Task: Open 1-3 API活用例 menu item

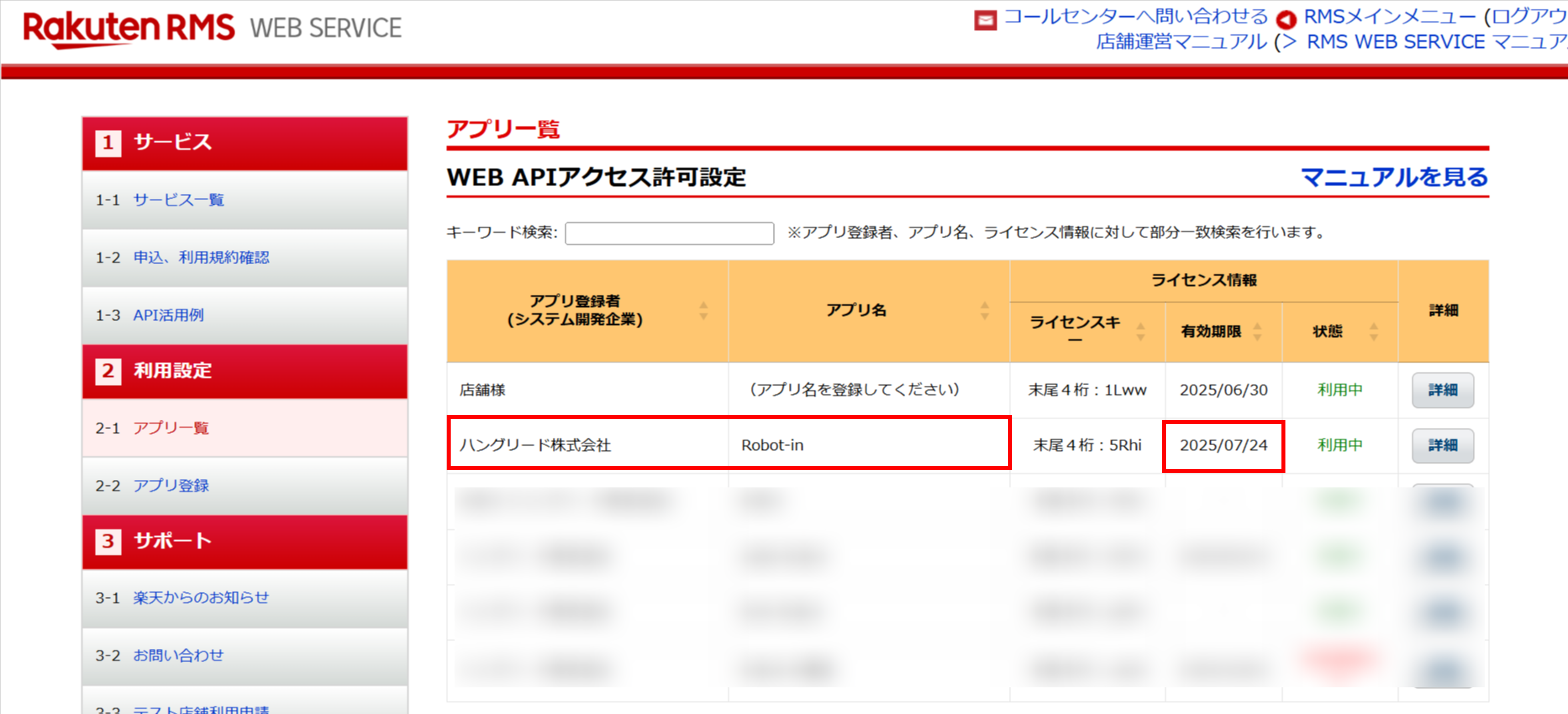Action: click(245, 316)
